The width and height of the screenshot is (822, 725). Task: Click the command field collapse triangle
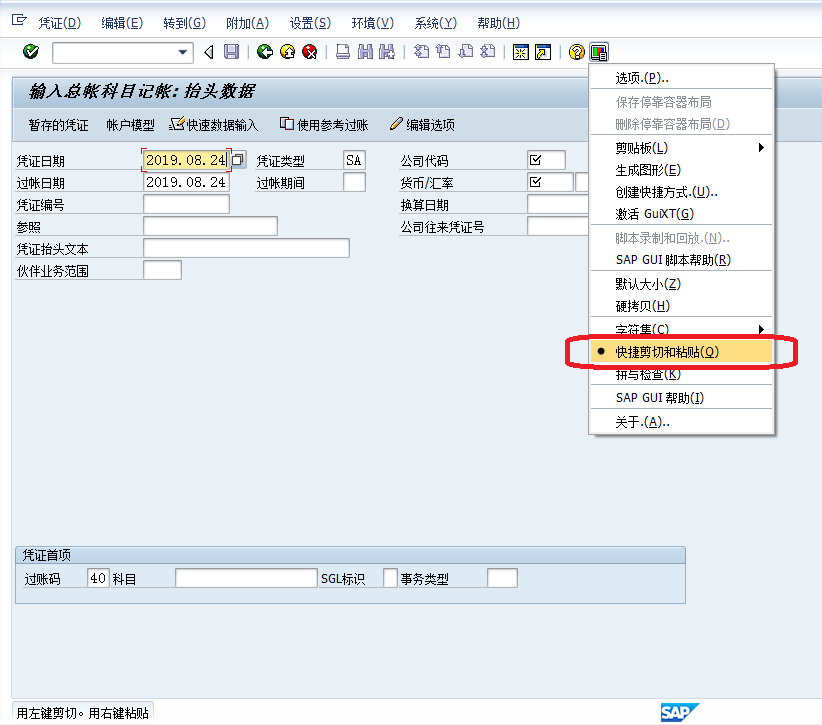(x=209, y=52)
